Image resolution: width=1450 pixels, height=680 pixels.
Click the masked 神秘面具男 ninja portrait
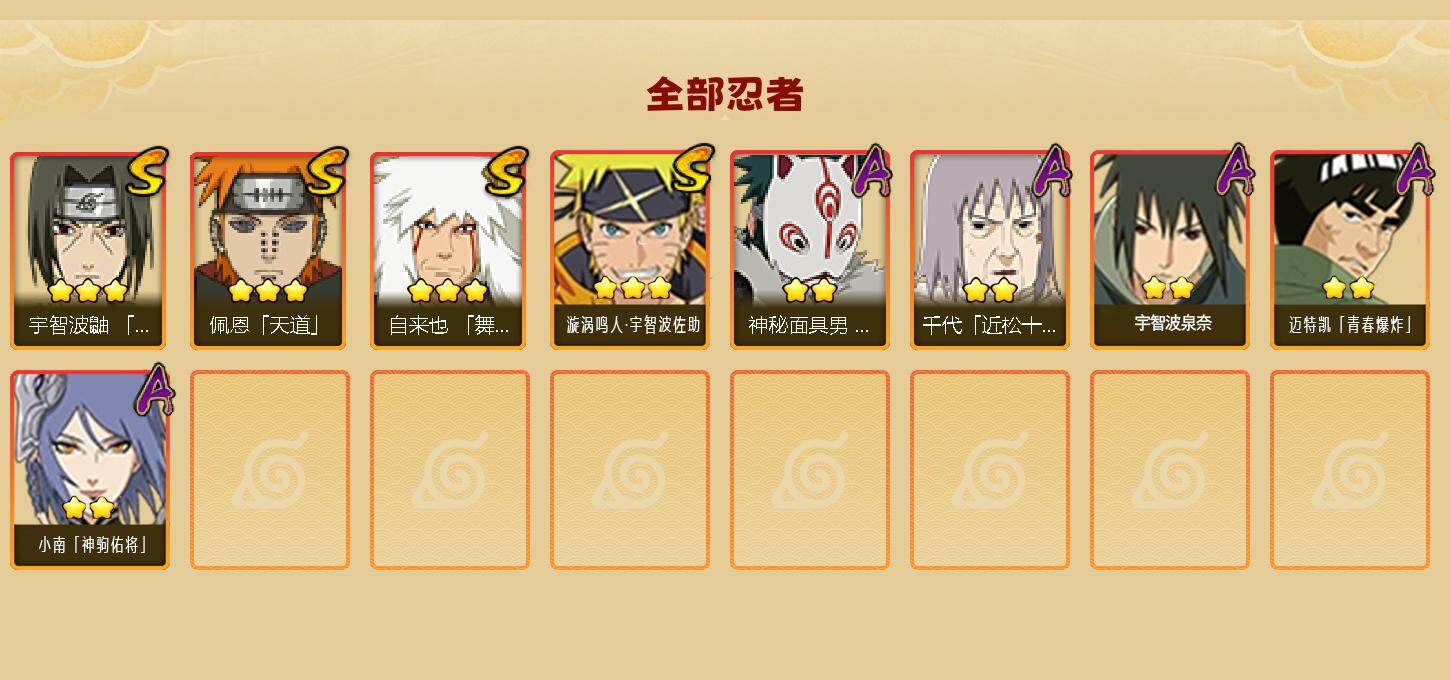(x=809, y=250)
